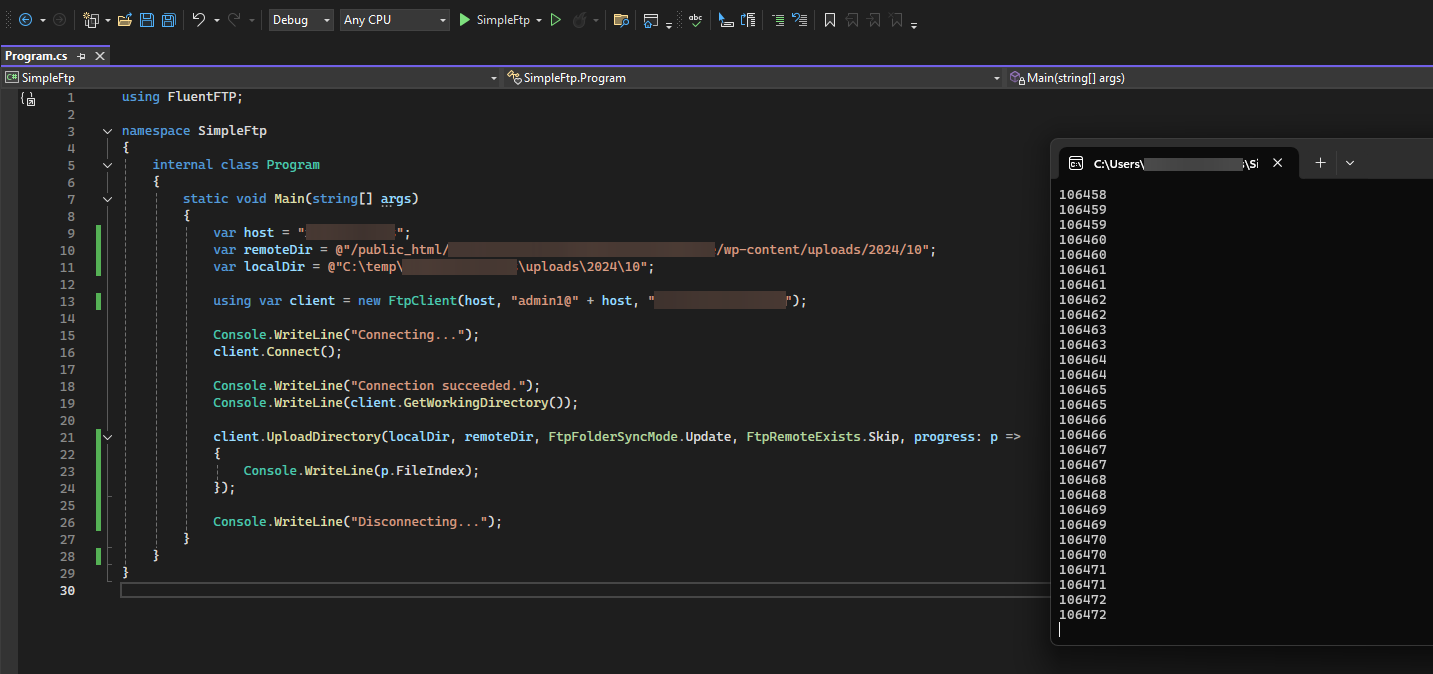Select the Program.cs editor tab
Image resolution: width=1433 pixels, height=674 pixels.
pyautogui.click(x=36, y=56)
